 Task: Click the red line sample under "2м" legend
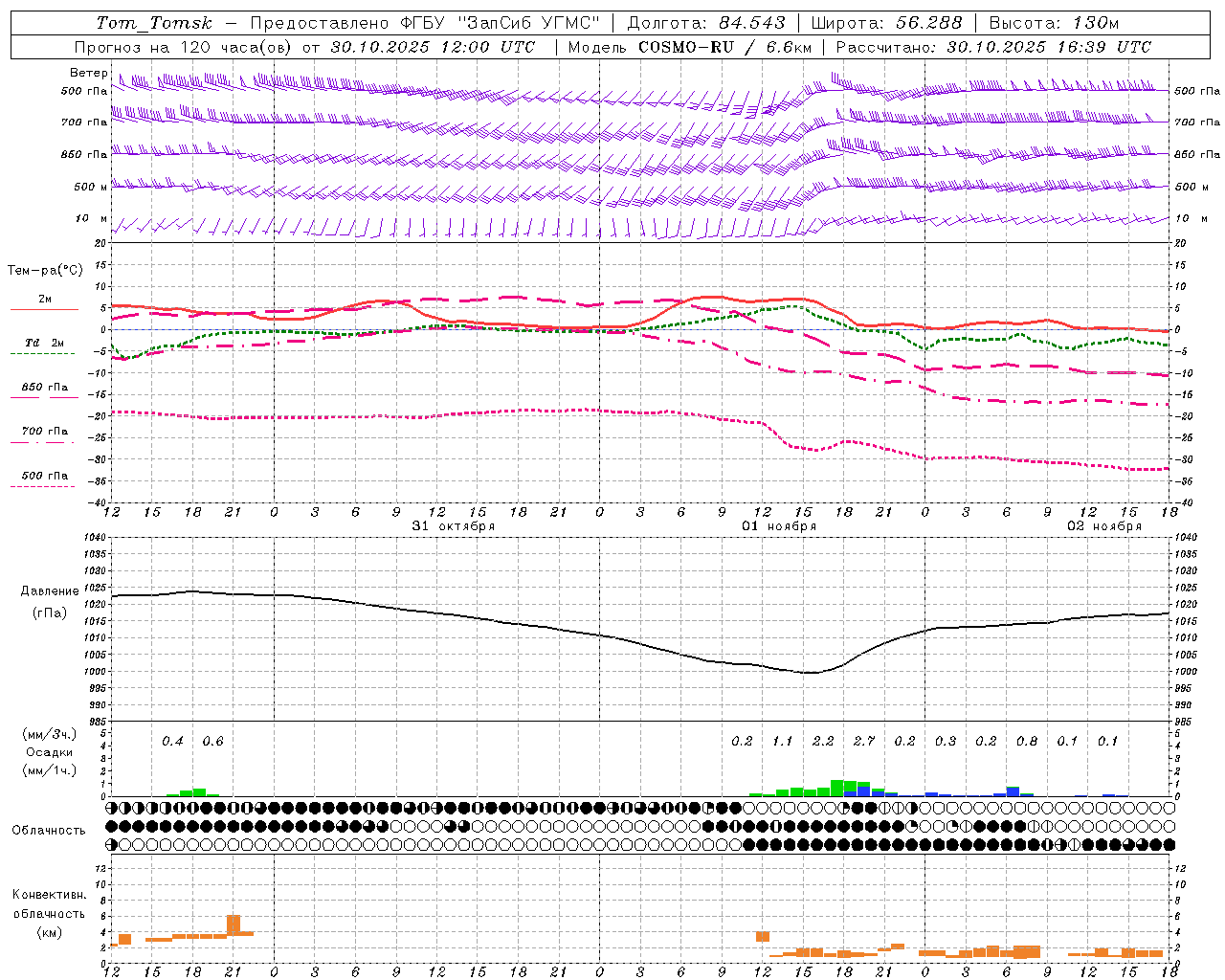[x=44, y=309]
